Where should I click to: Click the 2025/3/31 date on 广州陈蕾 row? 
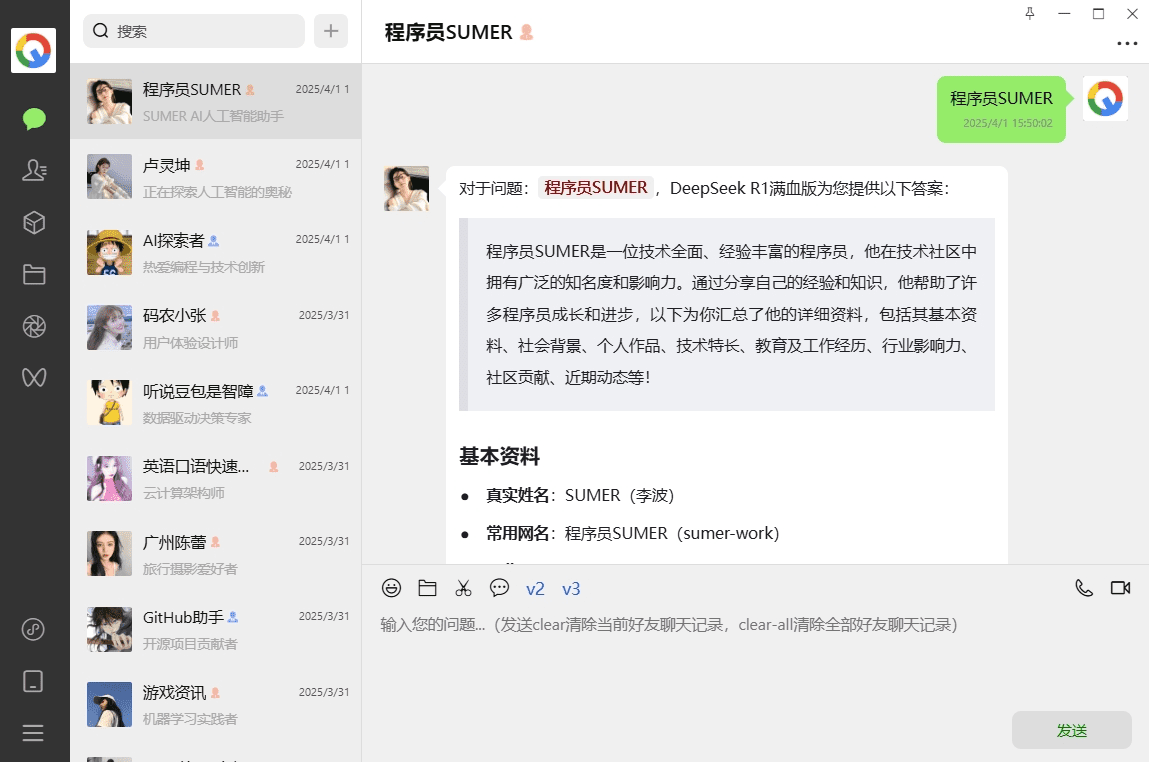324,541
